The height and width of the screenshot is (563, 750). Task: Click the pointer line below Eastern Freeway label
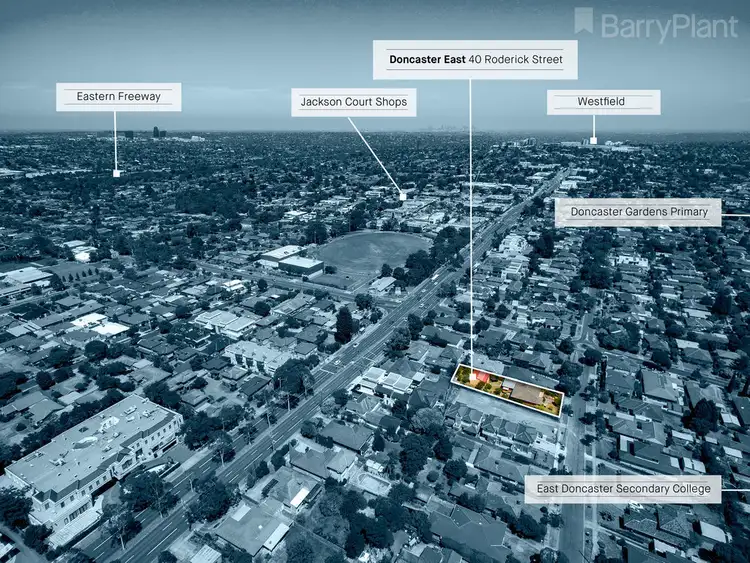(x=116, y=140)
